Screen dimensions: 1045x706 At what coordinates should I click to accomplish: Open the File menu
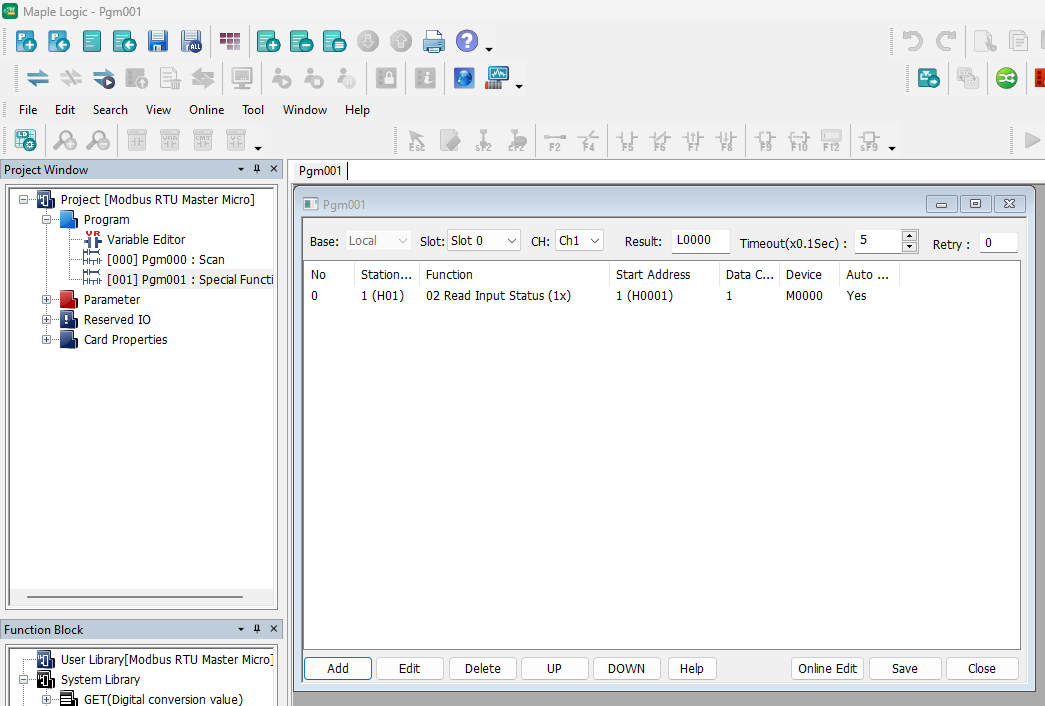click(27, 109)
